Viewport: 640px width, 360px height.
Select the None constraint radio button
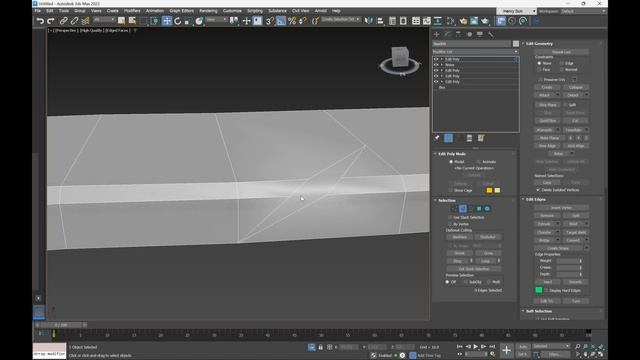click(x=539, y=63)
